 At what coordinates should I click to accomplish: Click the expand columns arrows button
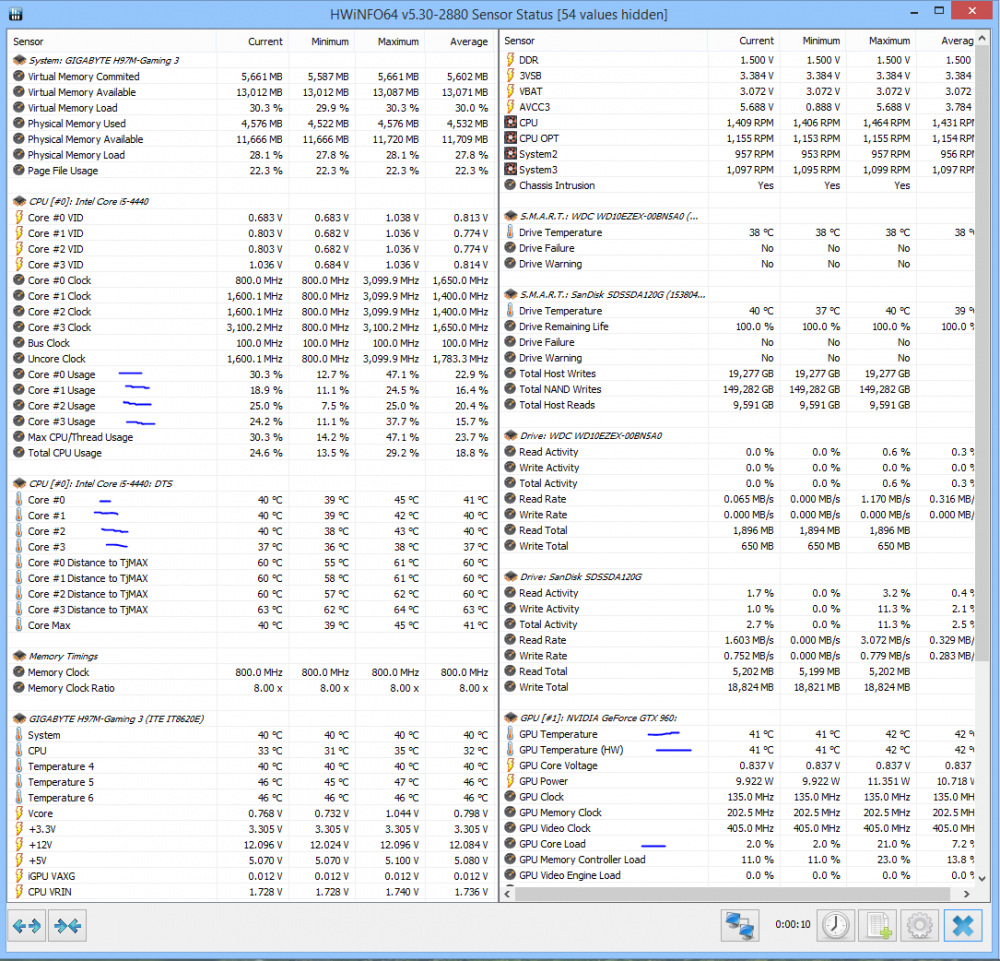click(27, 926)
